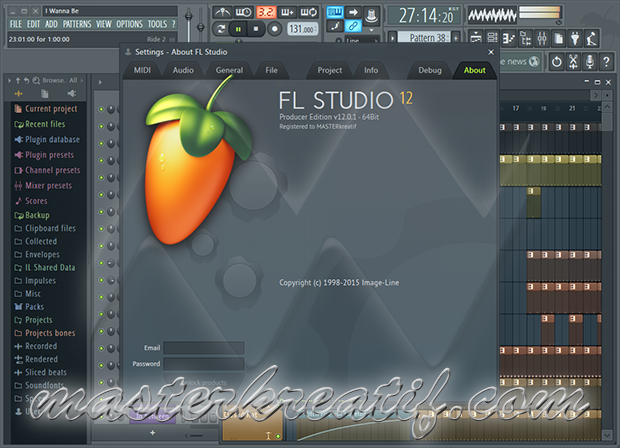The width and height of the screenshot is (620, 448).
Task: Switch to the Debug settings tab
Action: click(430, 70)
